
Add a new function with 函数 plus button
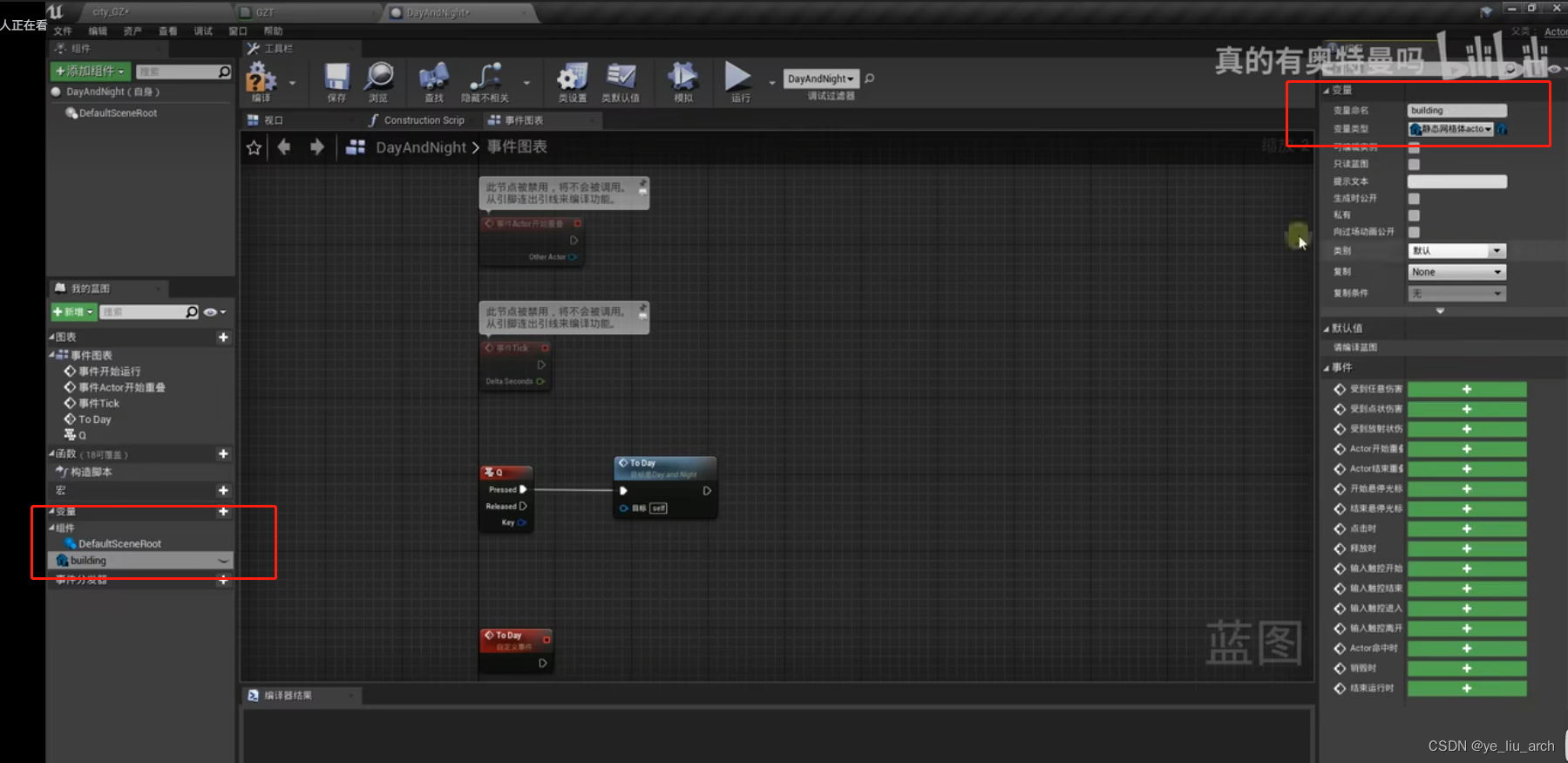coord(223,454)
